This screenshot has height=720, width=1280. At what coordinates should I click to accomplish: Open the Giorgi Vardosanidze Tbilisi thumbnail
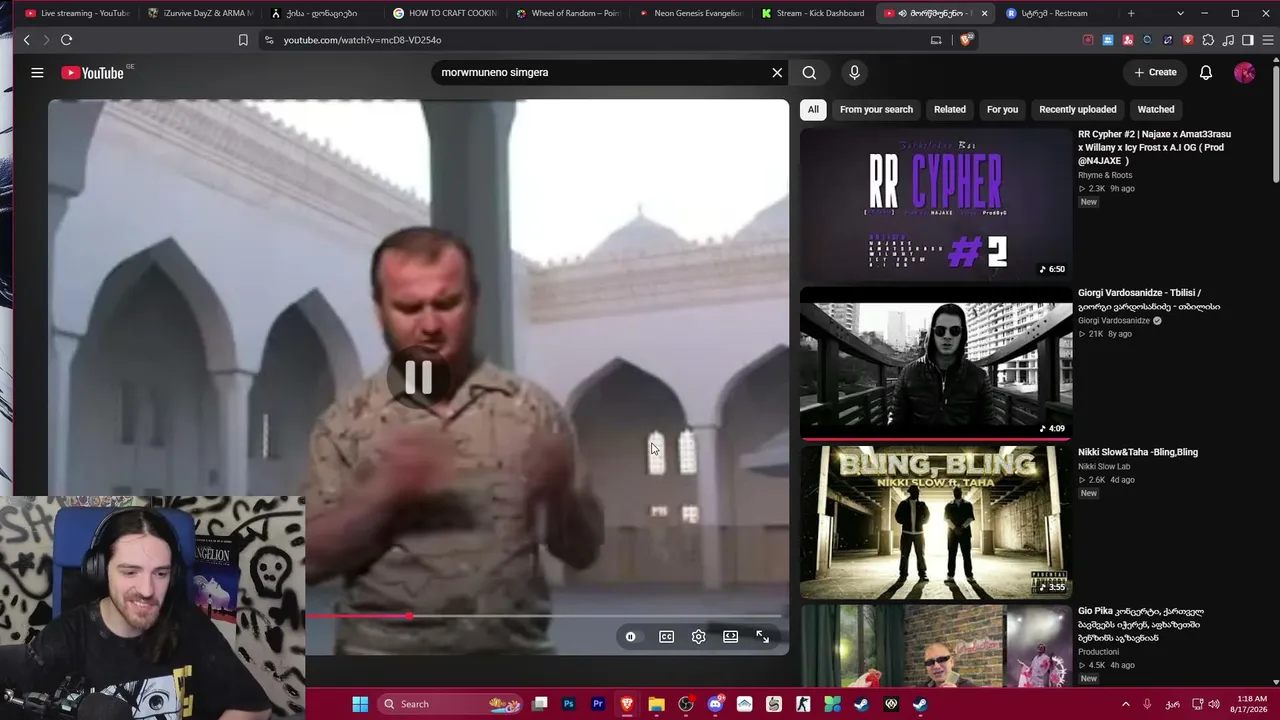coord(936,364)
